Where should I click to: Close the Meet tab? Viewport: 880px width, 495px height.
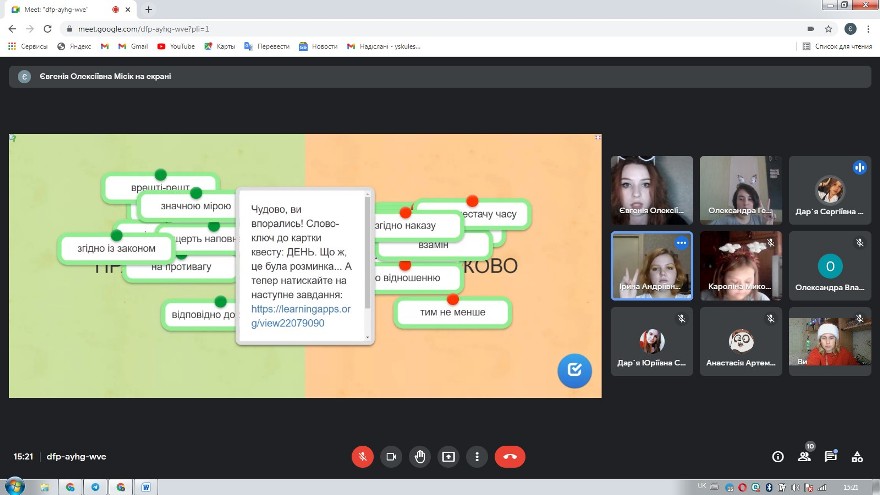[128, 10]
